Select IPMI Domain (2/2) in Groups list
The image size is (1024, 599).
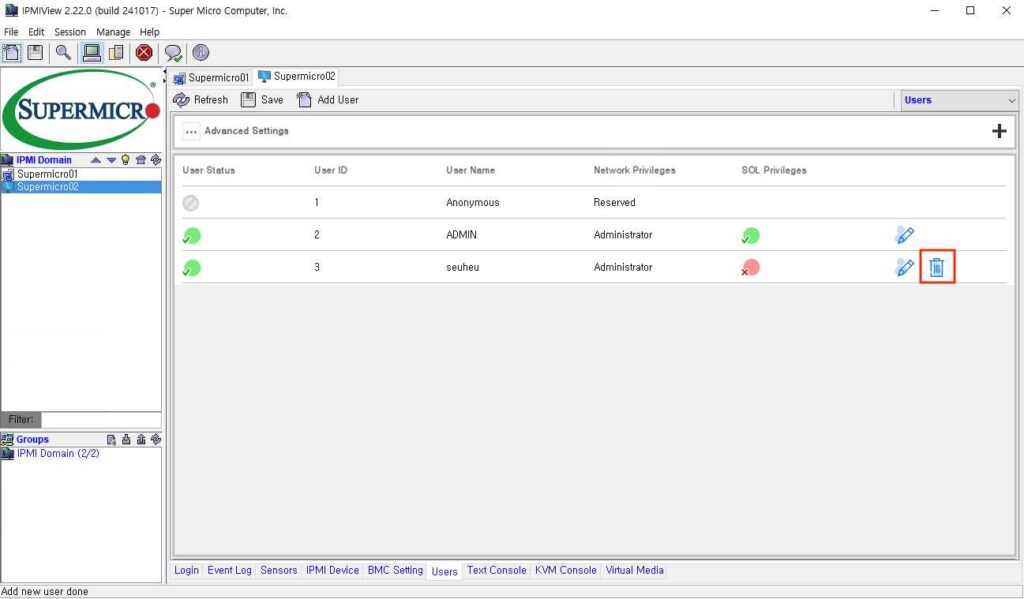pos(58,453)
